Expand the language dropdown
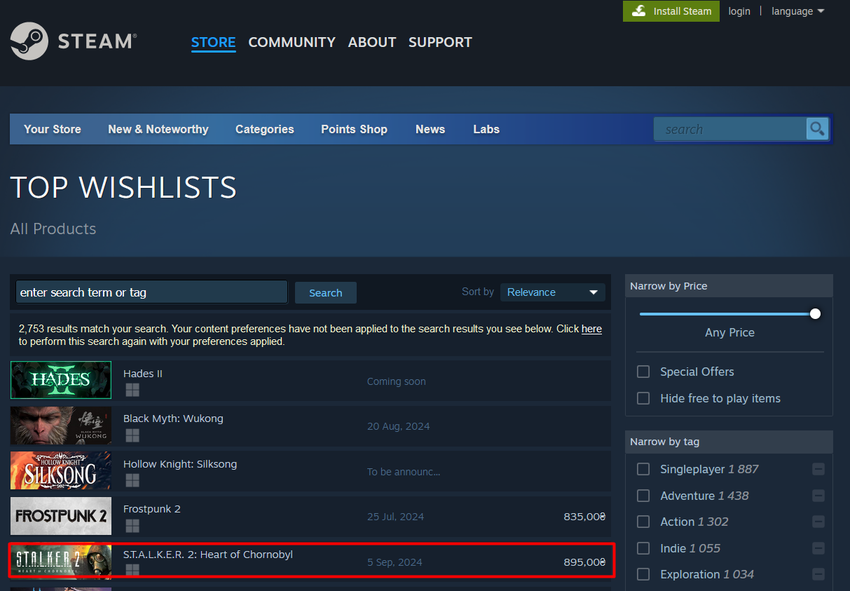Viewport: 850px width, 591px height. tap(797, 11)
